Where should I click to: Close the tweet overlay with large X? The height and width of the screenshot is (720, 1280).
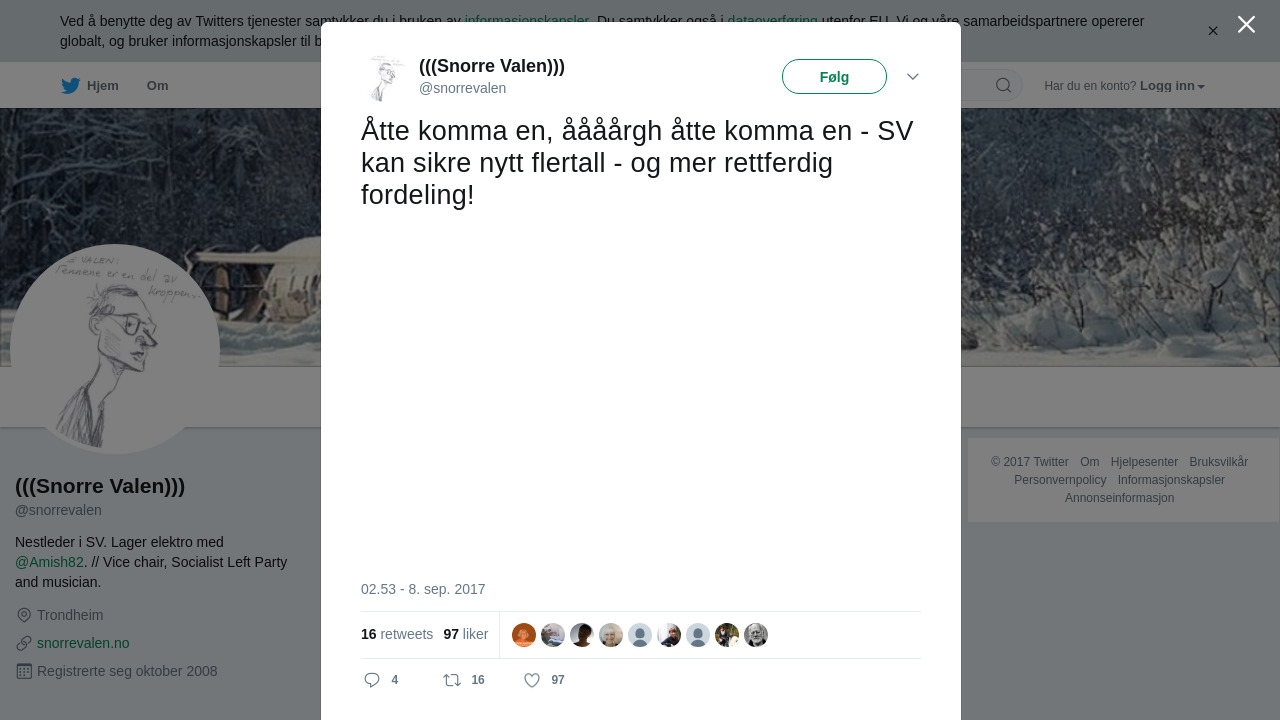[x=1246, y=24]
